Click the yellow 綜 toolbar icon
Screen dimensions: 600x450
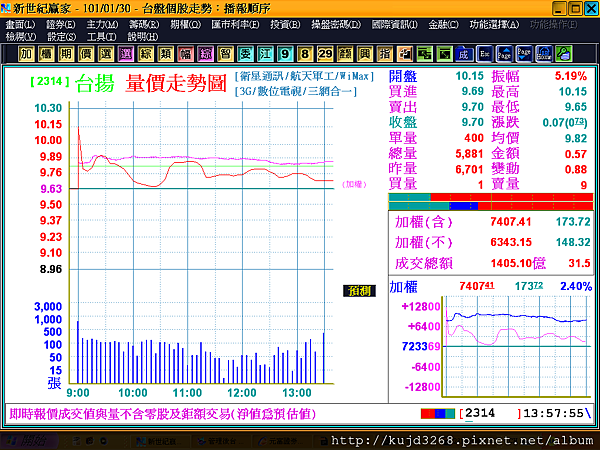point(145,54)
